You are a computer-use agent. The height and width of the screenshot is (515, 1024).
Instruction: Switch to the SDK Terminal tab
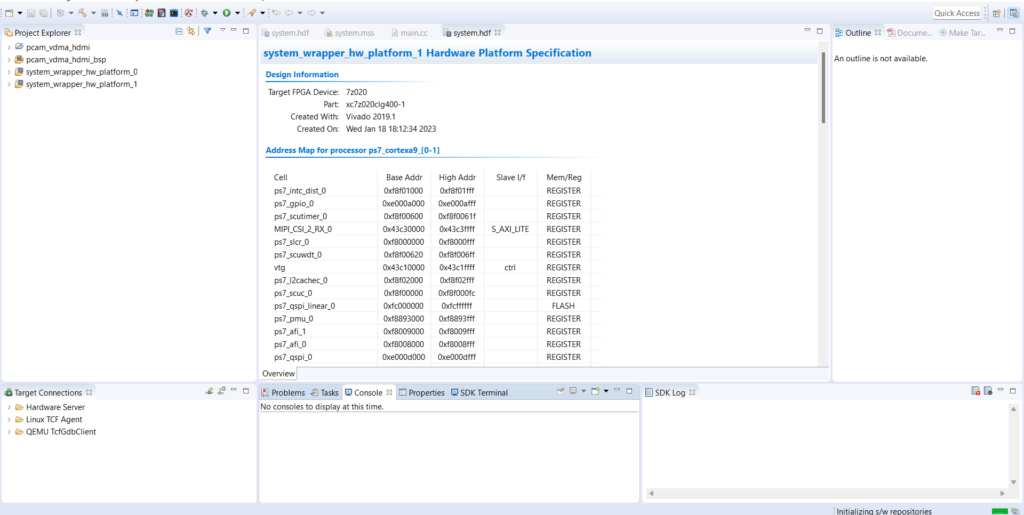(x=479, y=393)
